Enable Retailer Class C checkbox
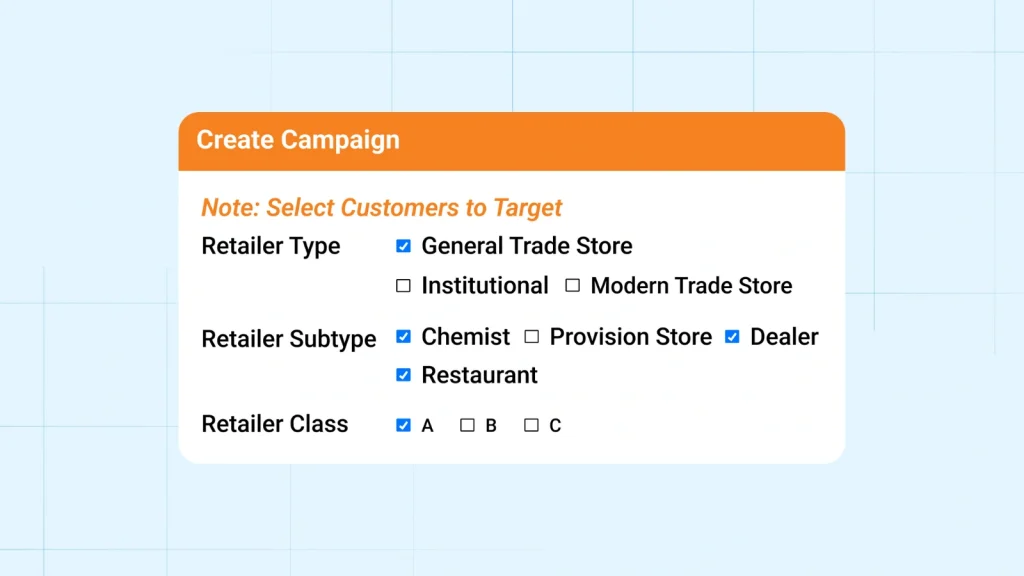This screenshot has width=1024, height=576. 533,425
